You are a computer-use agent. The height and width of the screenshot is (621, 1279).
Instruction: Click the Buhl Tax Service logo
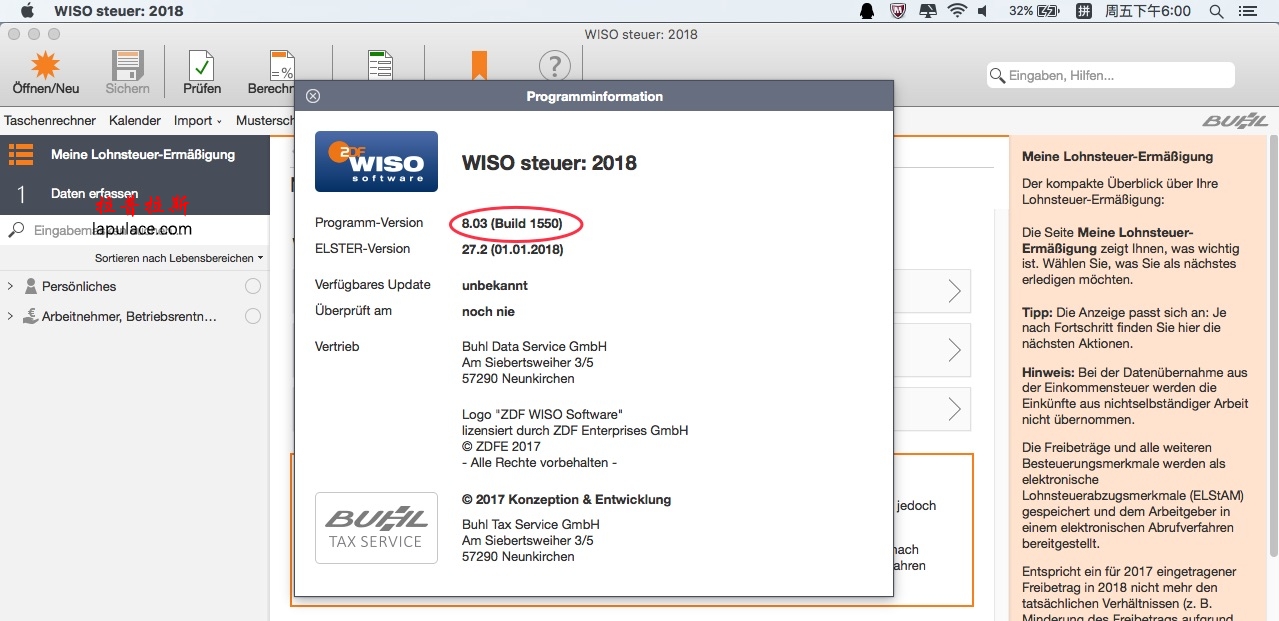(x=376, y=527)
